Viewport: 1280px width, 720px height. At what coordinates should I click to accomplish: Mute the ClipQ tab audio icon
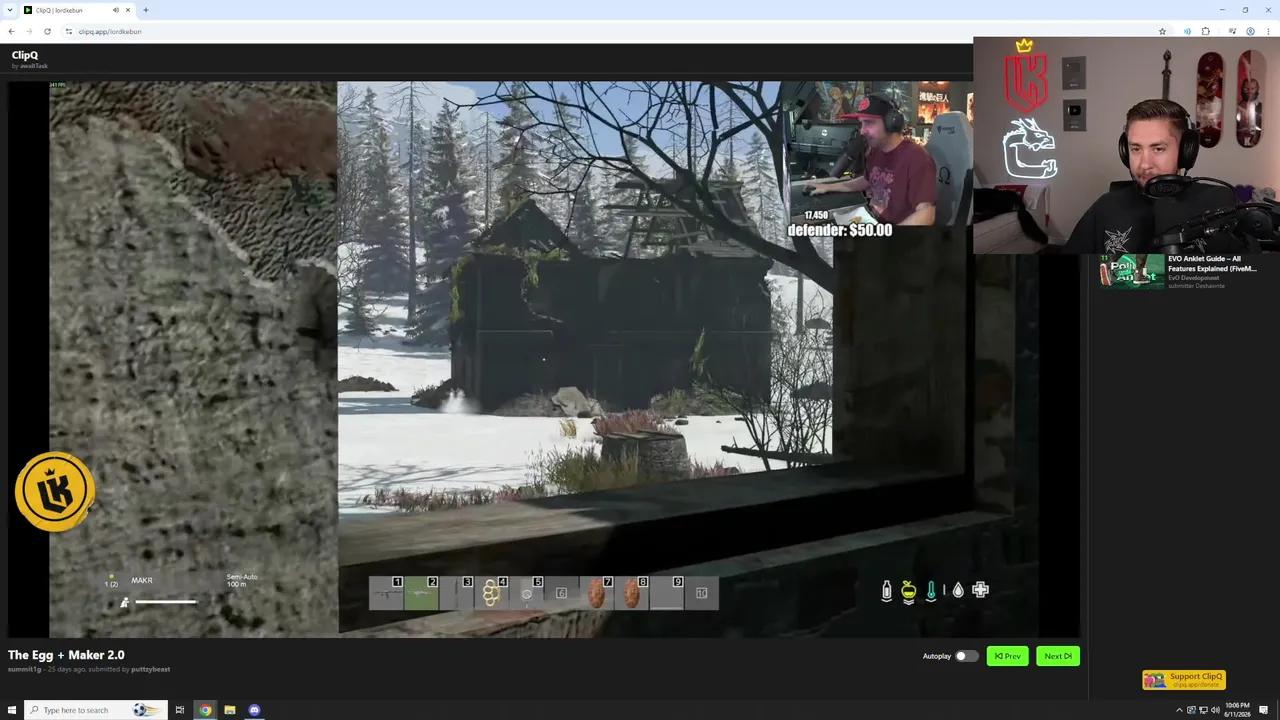pos(115,10)
